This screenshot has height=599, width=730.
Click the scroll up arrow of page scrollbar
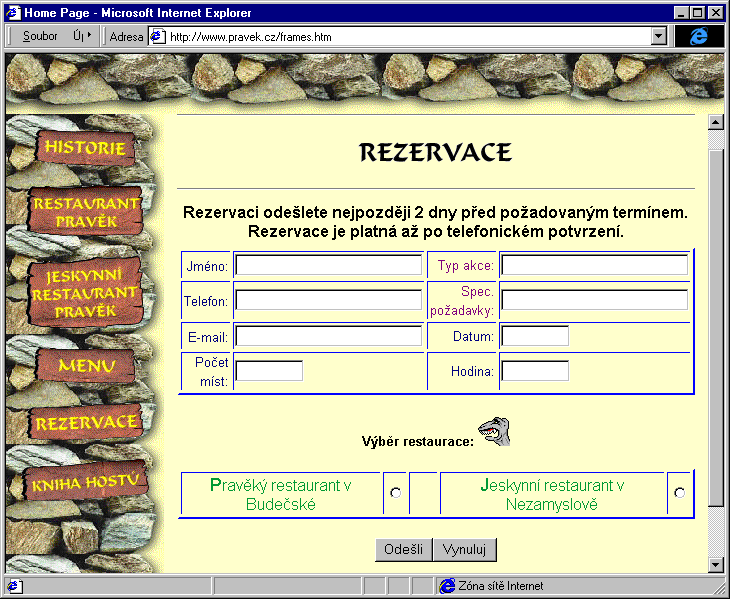click(715, 122)
